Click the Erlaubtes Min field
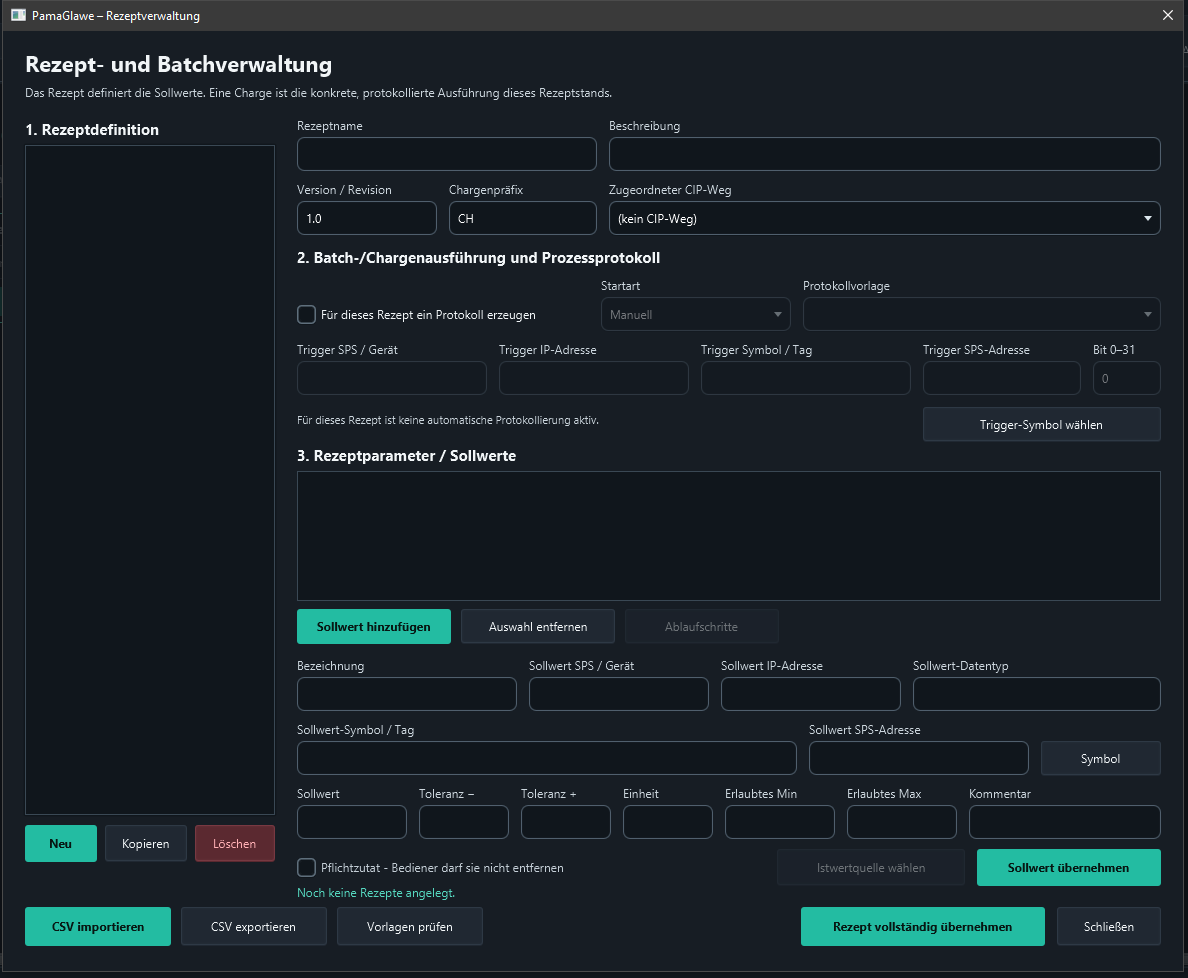Viewport: 1188px width, 978px height. 780,822
